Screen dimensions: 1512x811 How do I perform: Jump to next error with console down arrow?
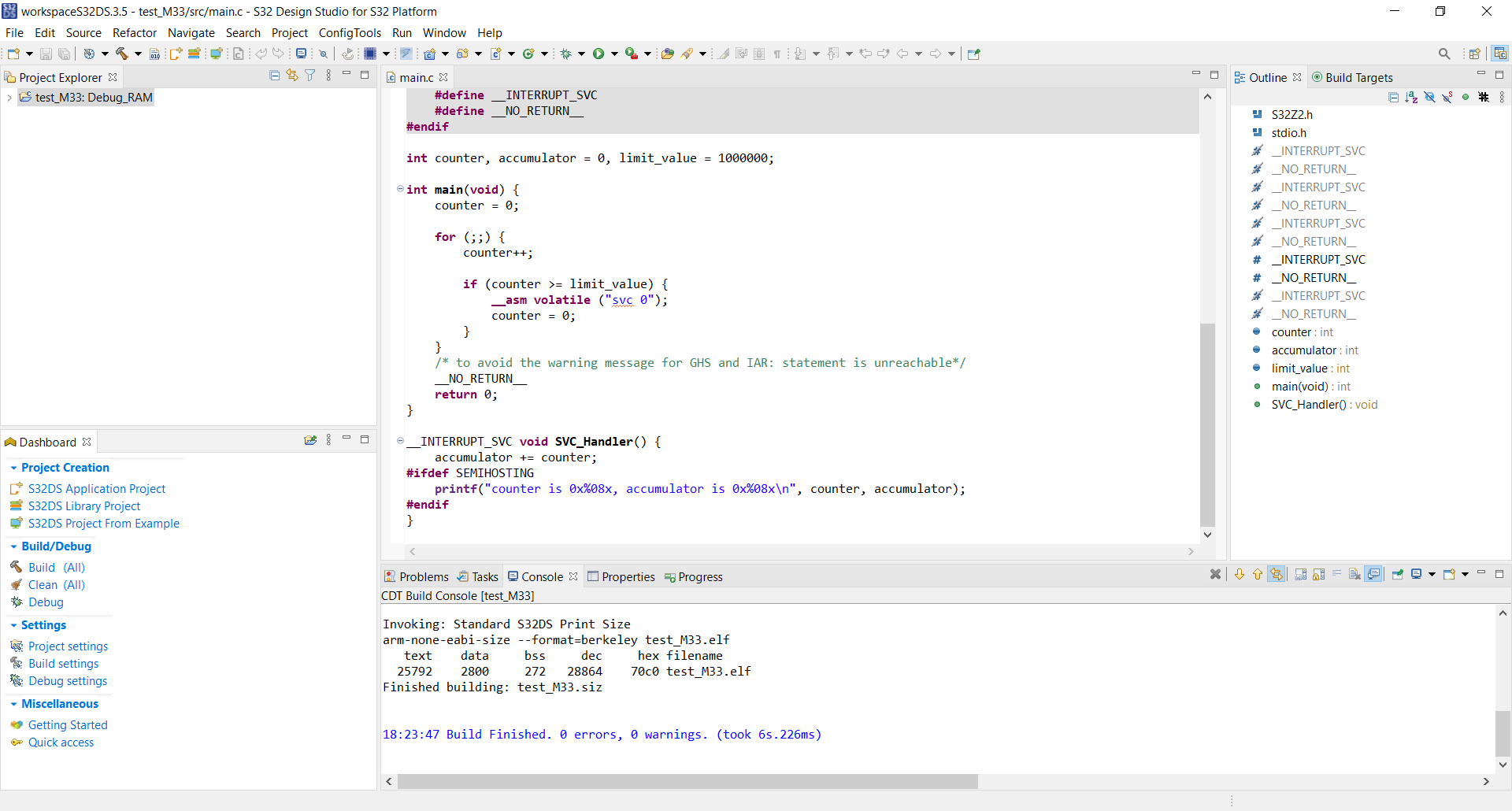pyautogui.click(x=1239, y=574)
